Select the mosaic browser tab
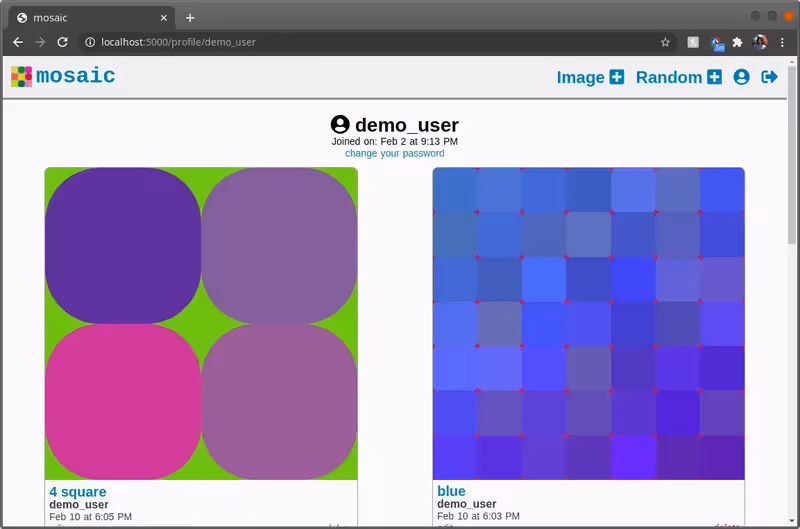Screen dimensions: 800x529 (x=90, y=17)
